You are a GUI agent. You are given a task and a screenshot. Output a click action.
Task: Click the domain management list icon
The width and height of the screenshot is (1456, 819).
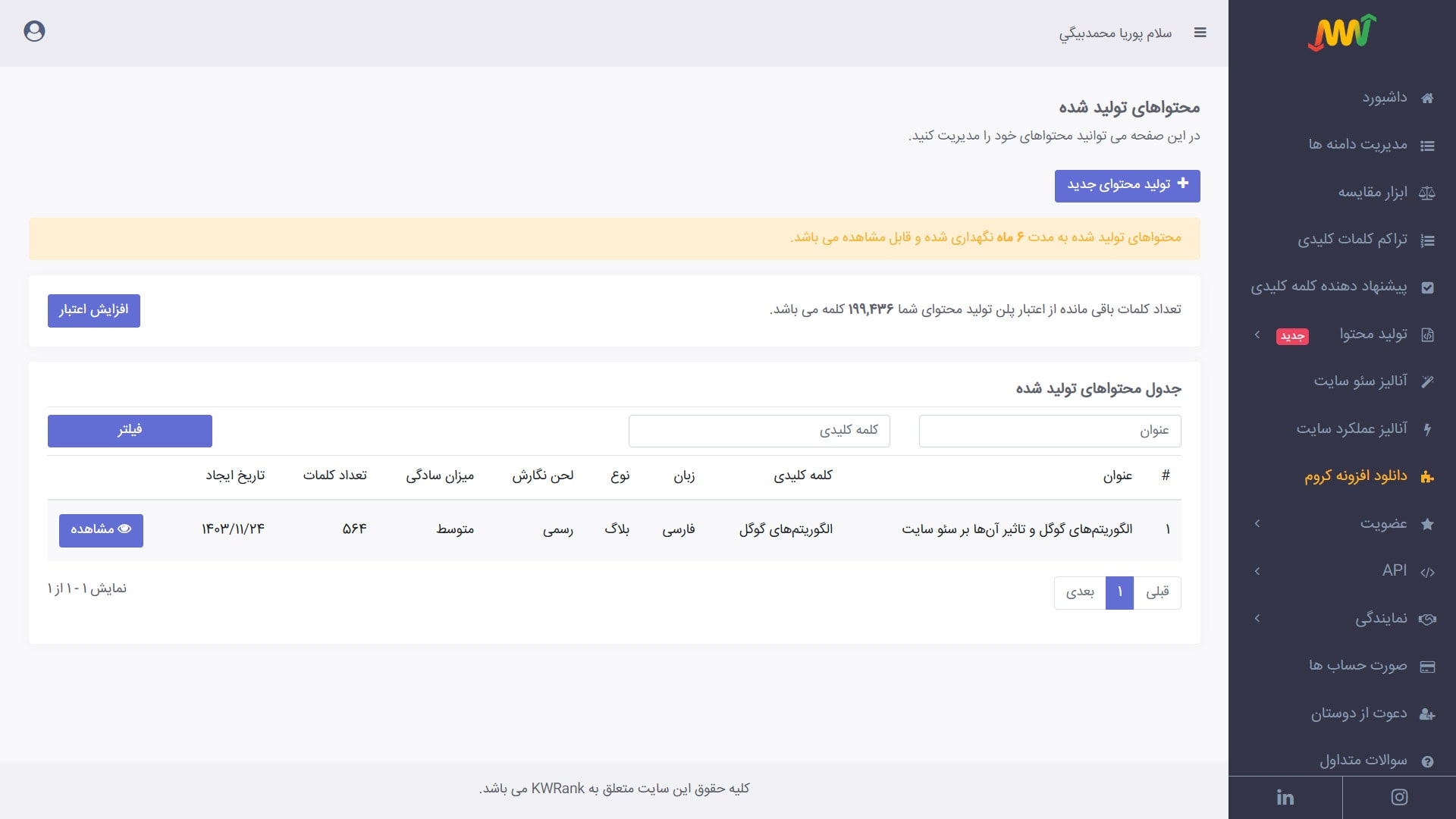[1427, 146]
